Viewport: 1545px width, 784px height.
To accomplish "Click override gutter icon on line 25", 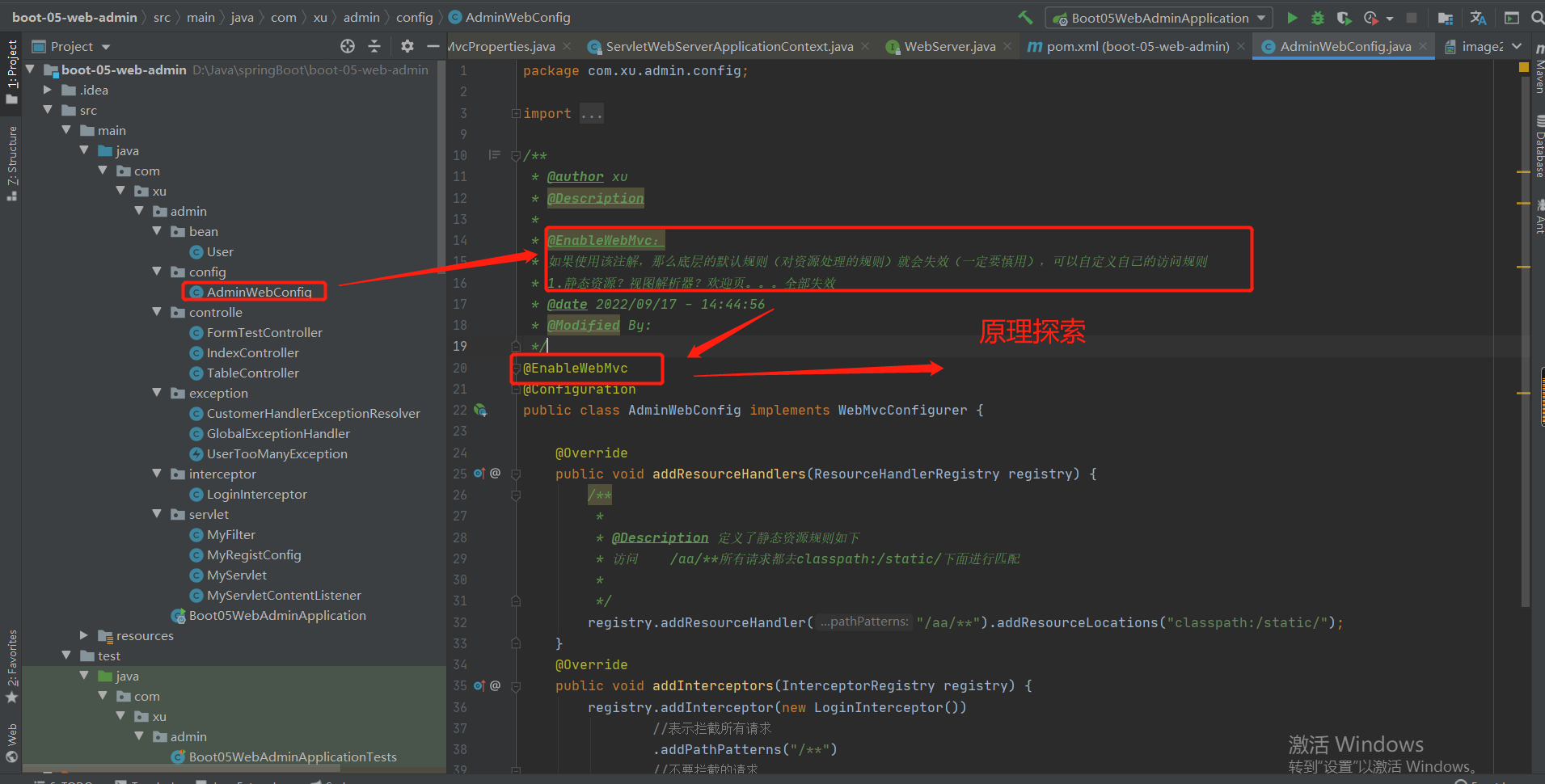I will click(479, 474).
